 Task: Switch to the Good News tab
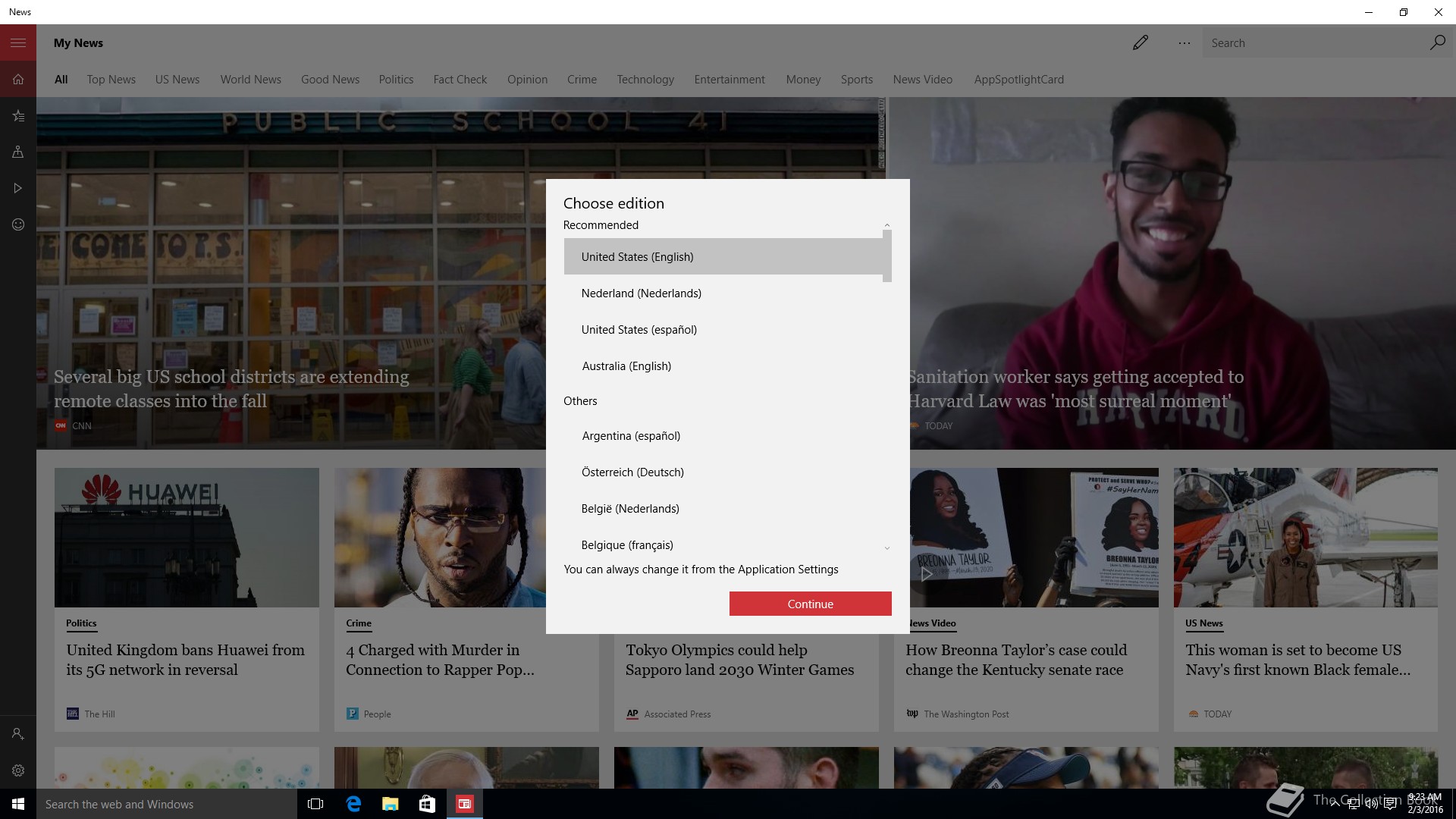point(330,80)
